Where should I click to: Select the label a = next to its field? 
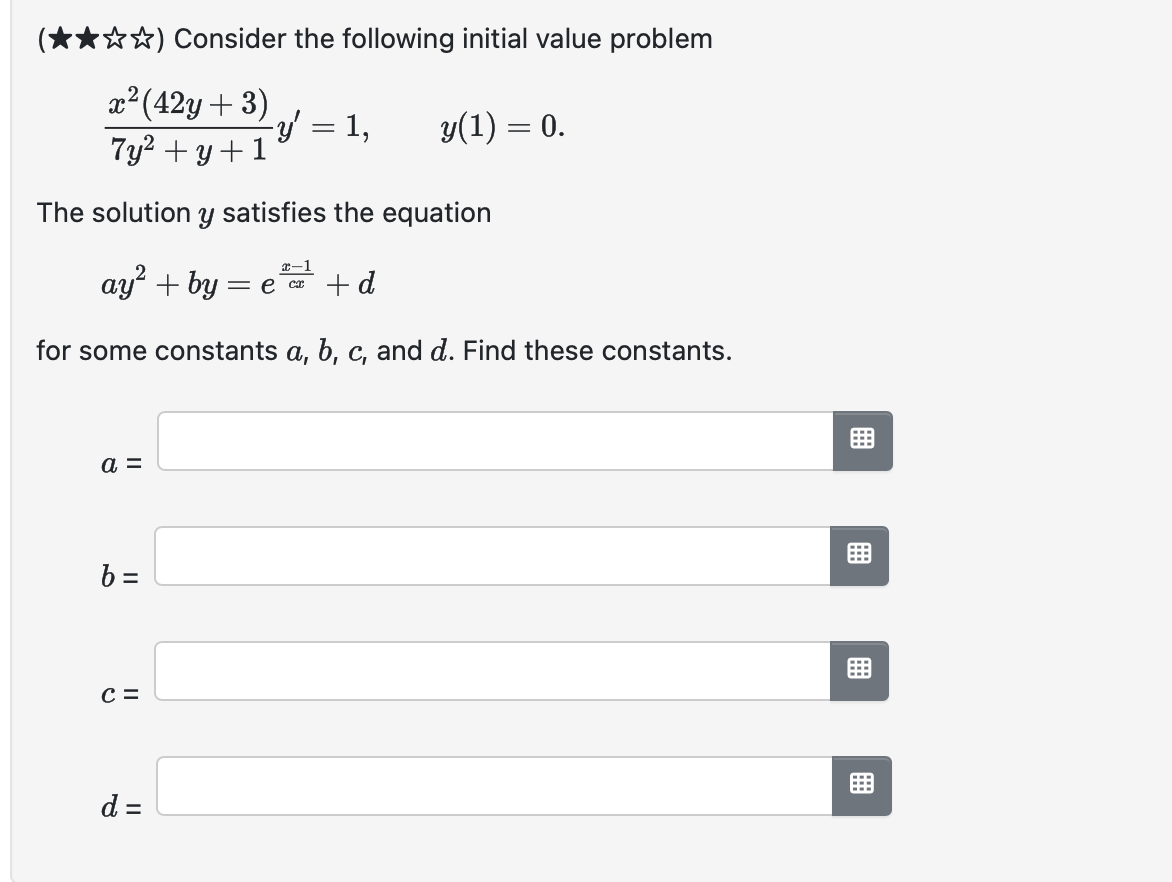coord(120,462)
